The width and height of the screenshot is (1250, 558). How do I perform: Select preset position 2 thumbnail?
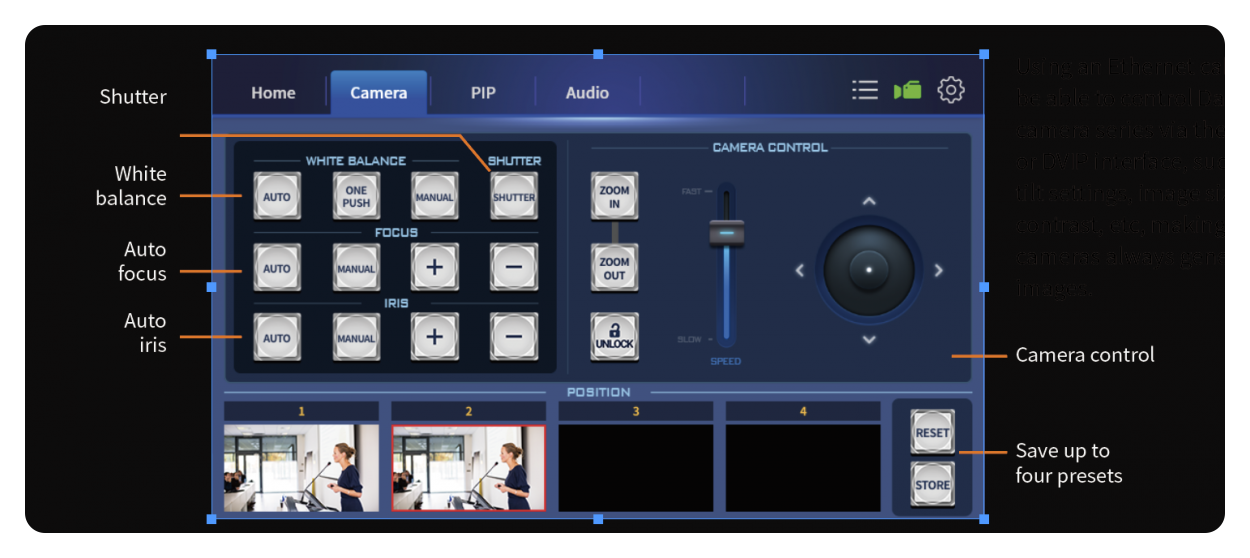(x=469, y=467)
